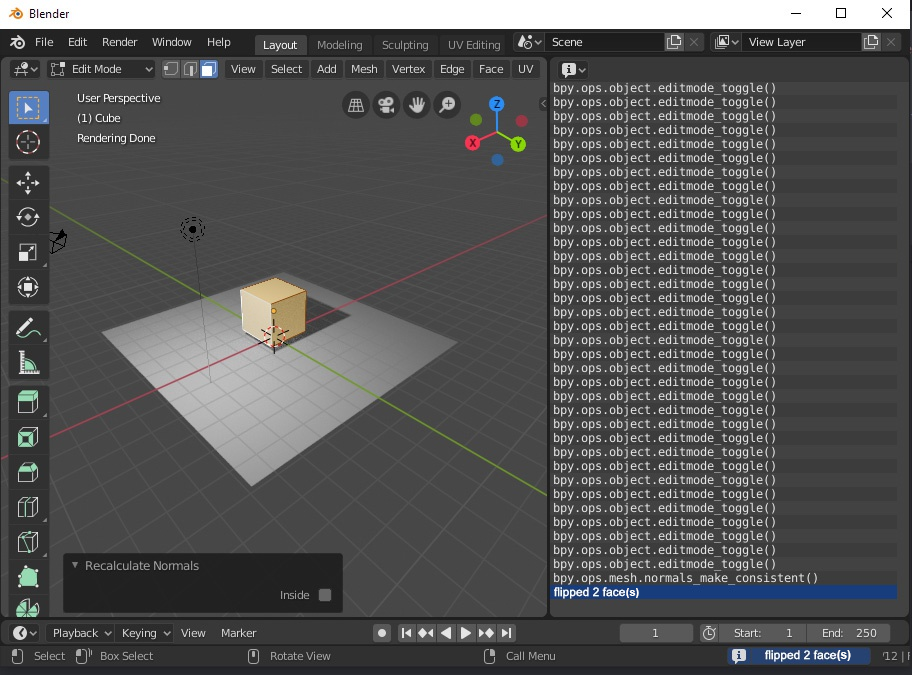Open the Edit Mode dropdown
Viewport: 912px width, 675px height.
pyautogui.click(x=101, y=69)
